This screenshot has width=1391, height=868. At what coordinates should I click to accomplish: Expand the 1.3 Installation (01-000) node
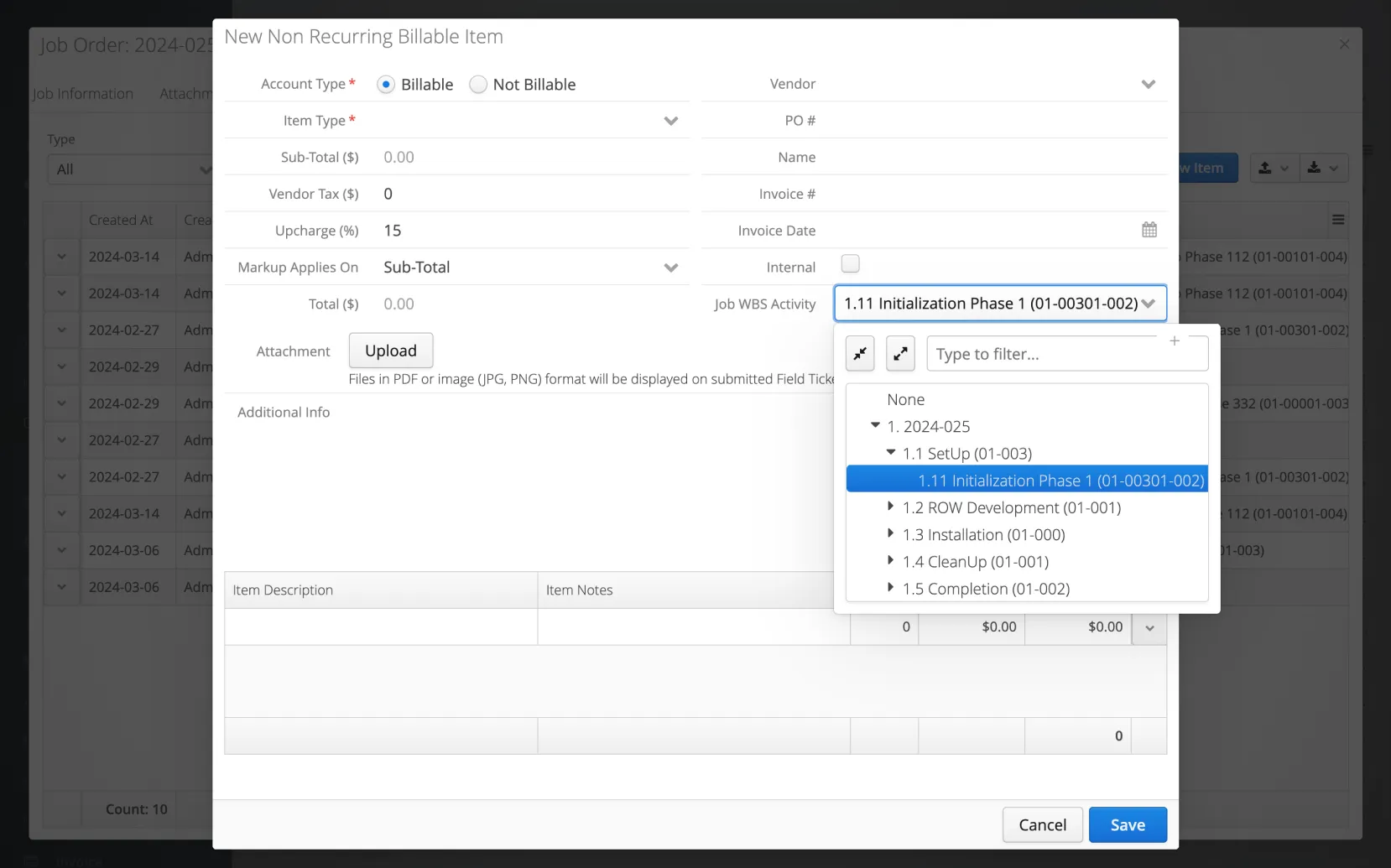click(x=890, y=533)
